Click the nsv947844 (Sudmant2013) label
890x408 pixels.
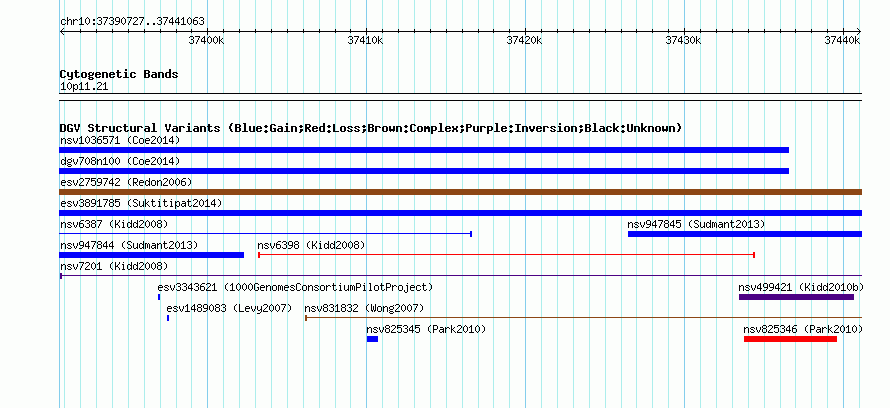point(129,245)
